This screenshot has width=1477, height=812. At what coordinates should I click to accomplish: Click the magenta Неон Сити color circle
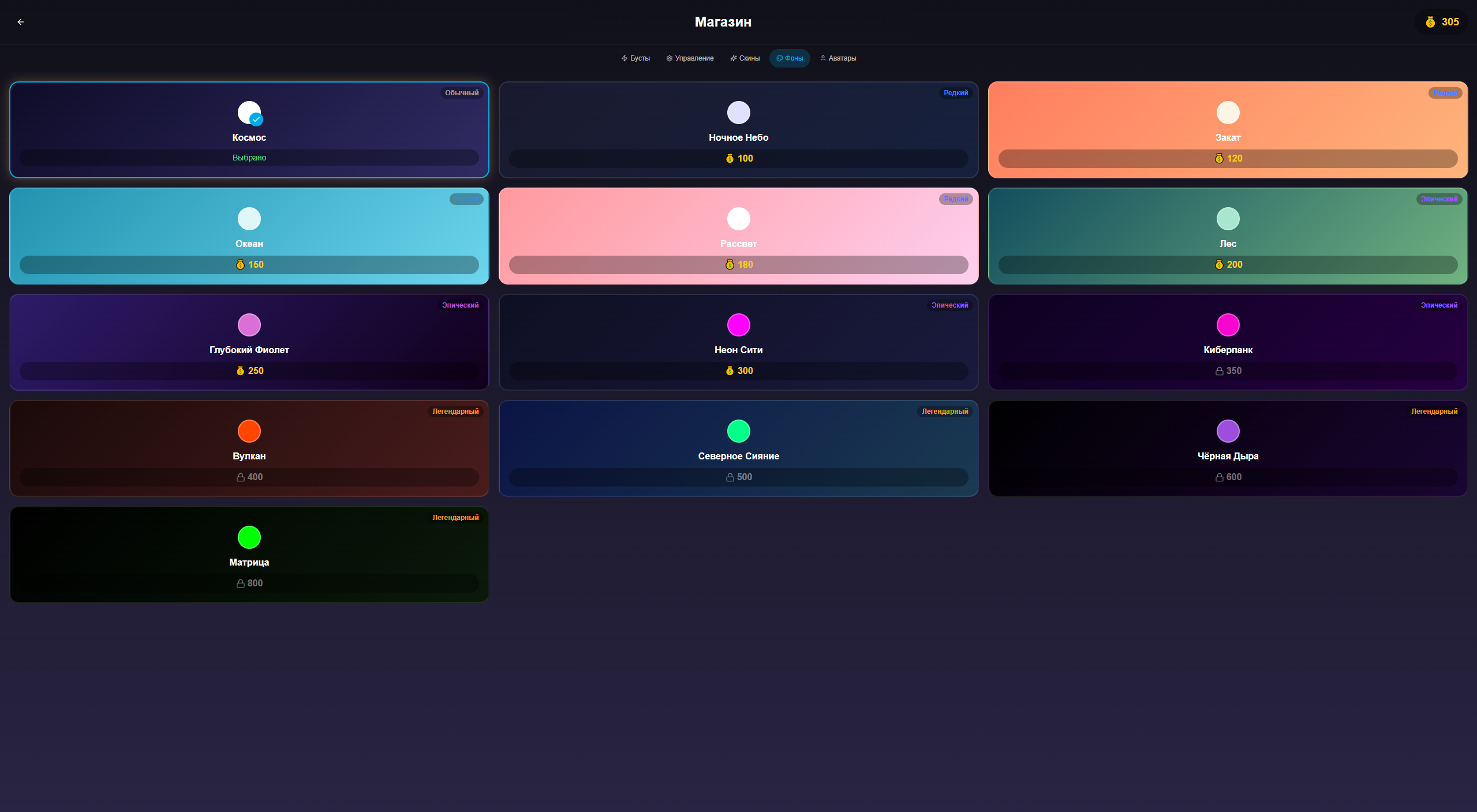[738, 325]
